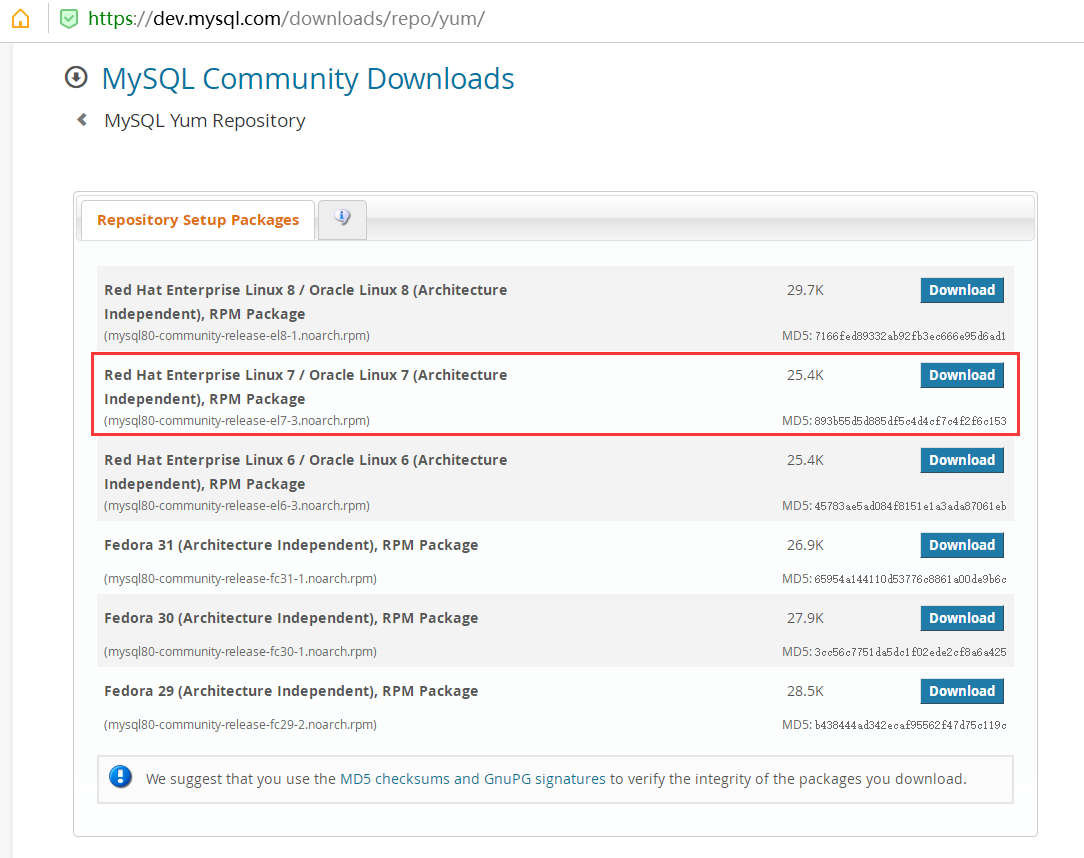Open the info icon tab
1084x858 pixels.
[342, 219]
